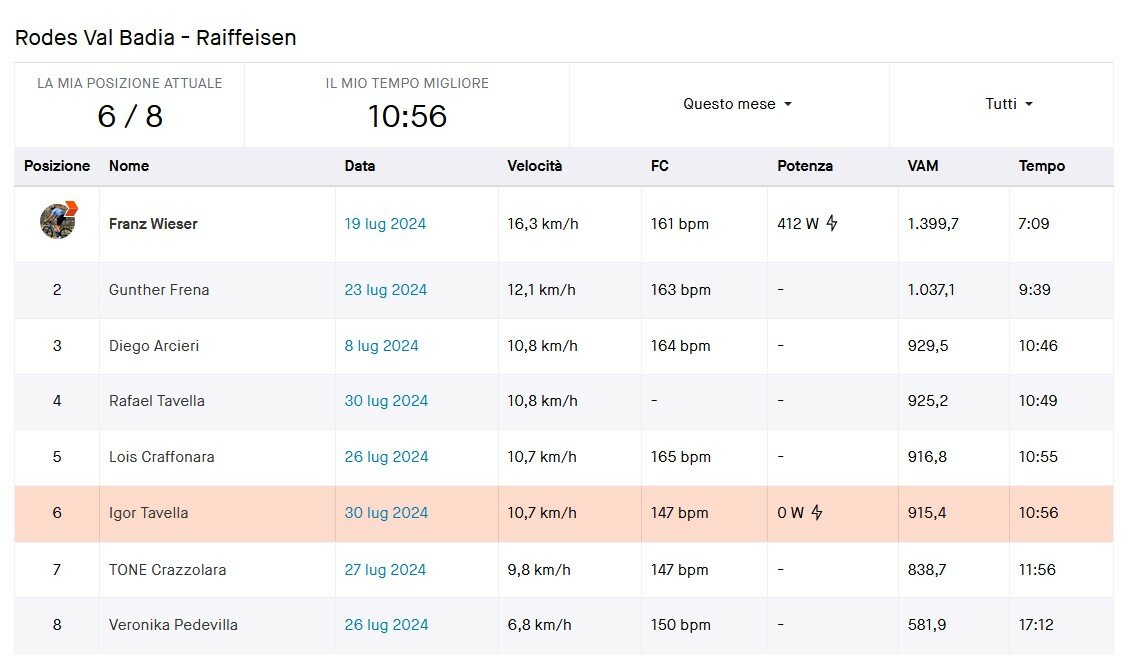Click the Velocità column header
Viewport: 1128px width, 672px height.
535,166
